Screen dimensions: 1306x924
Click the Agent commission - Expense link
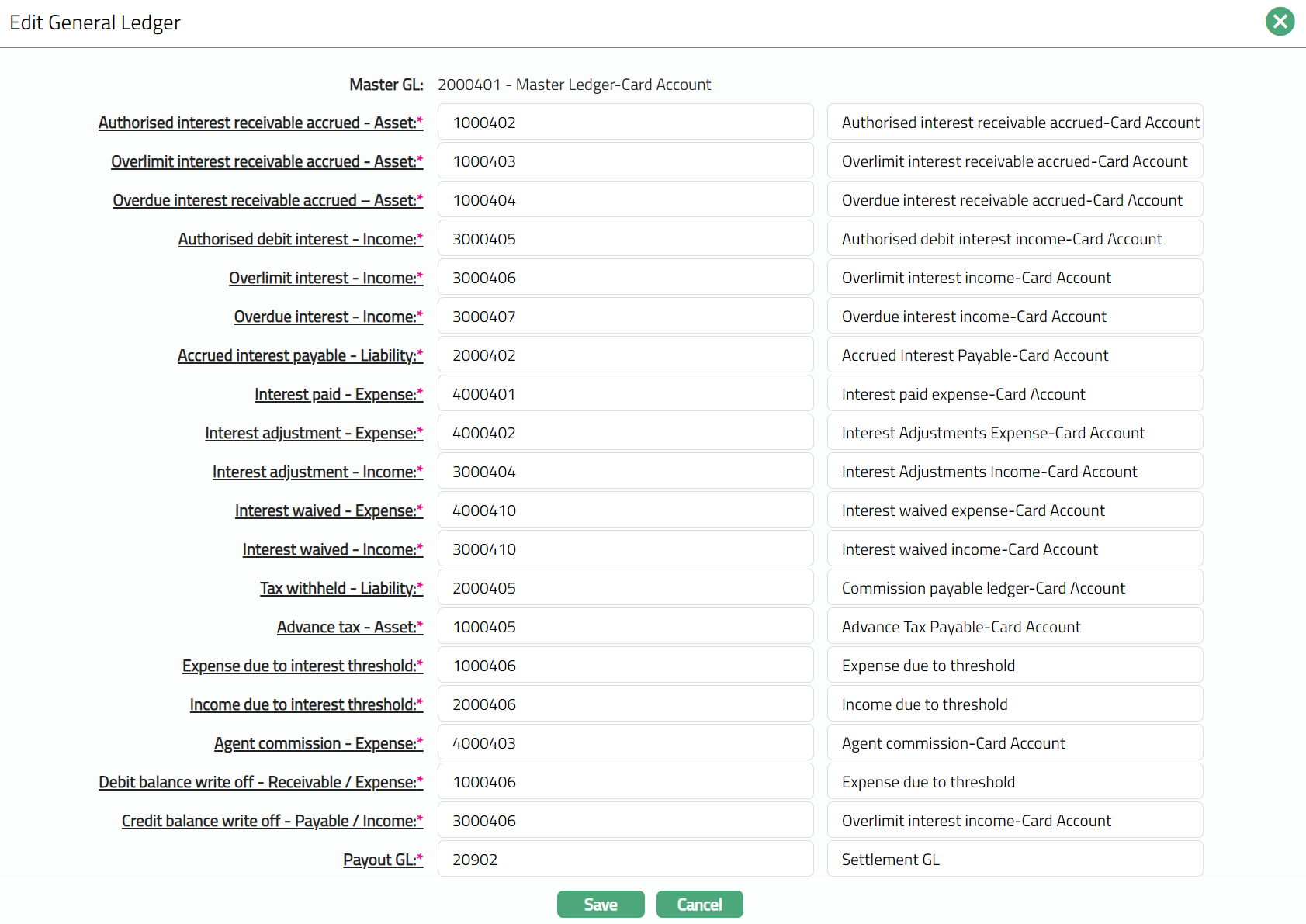click(x=318, y=743)
